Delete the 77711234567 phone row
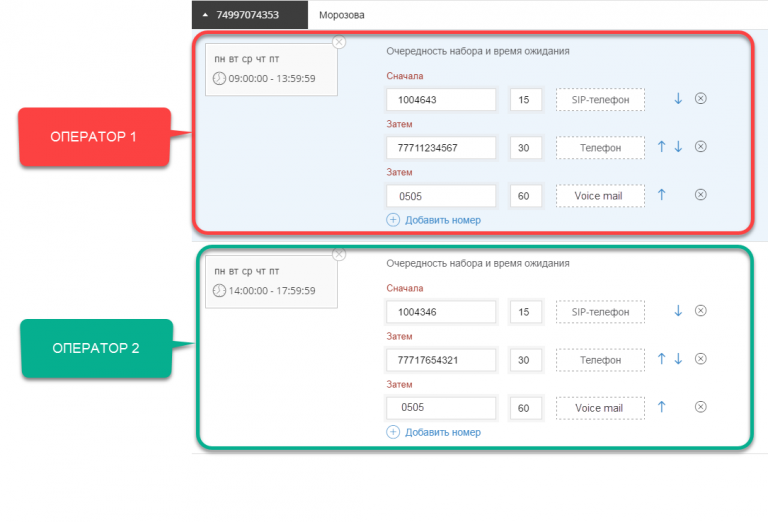Screen dimensions: 768x522 coord(701,147)
